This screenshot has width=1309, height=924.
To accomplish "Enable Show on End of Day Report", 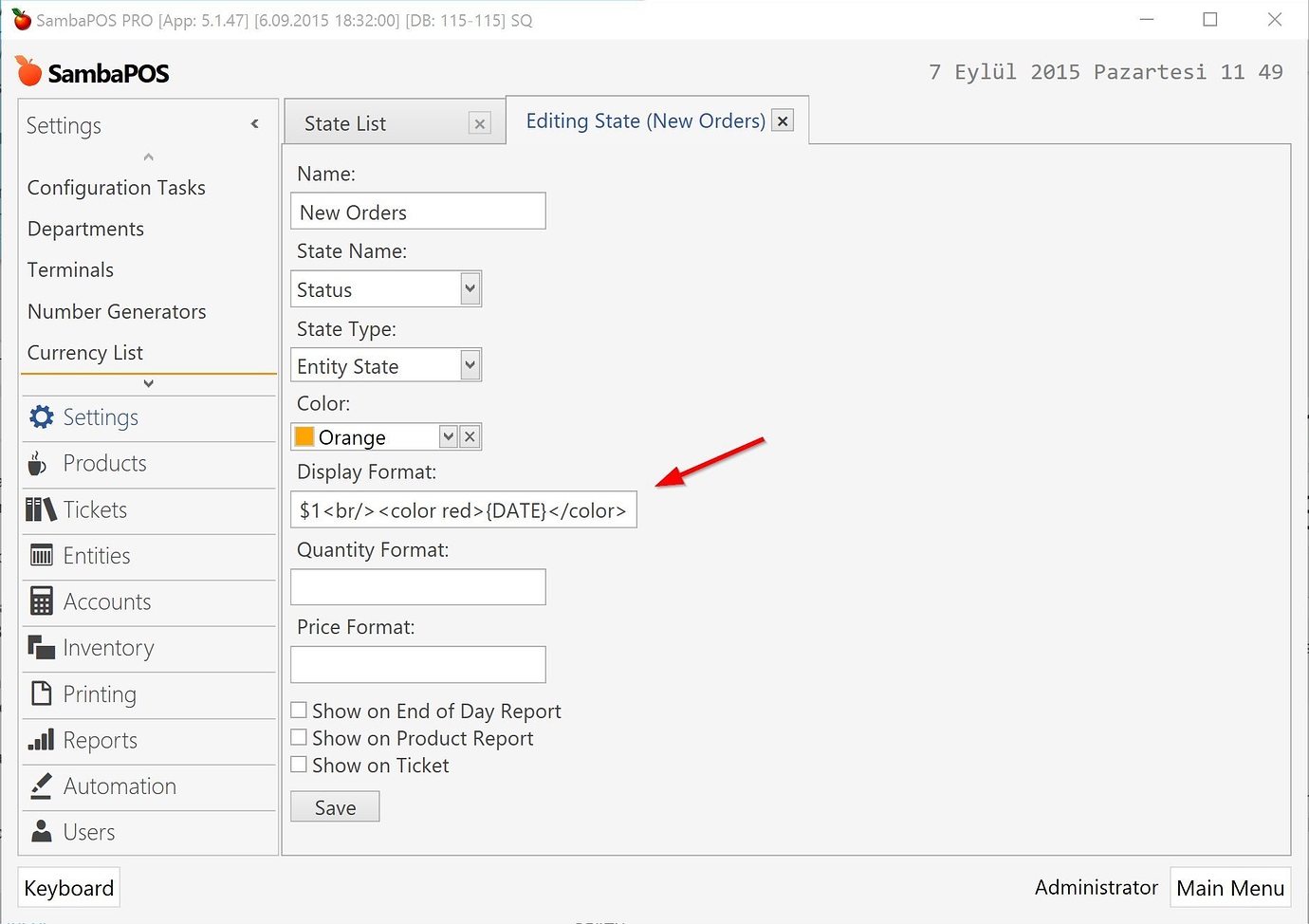I will [299, 710].
